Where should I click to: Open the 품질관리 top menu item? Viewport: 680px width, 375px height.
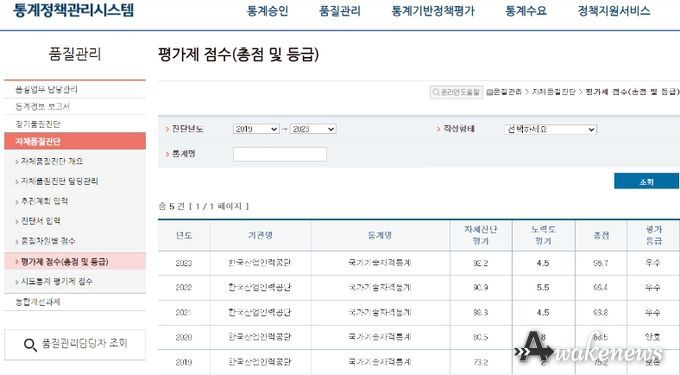click(x=340, y=11)
